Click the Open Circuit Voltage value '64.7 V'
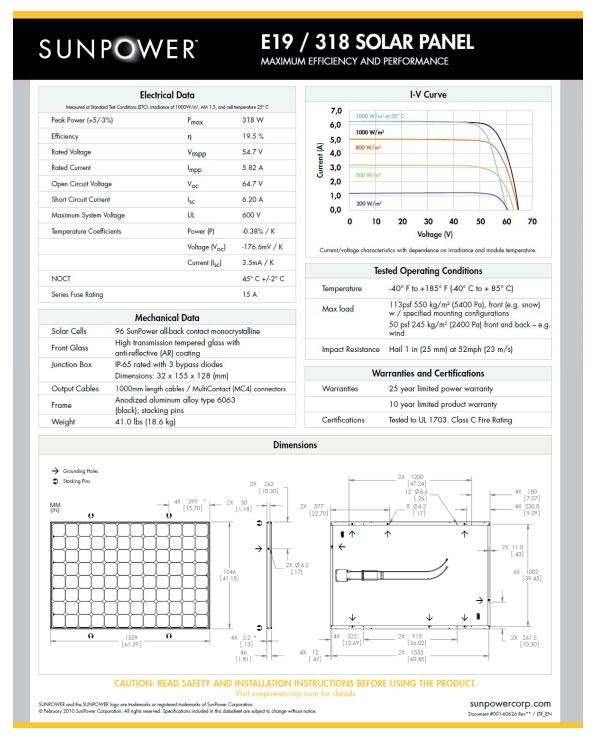 point(252,183)
